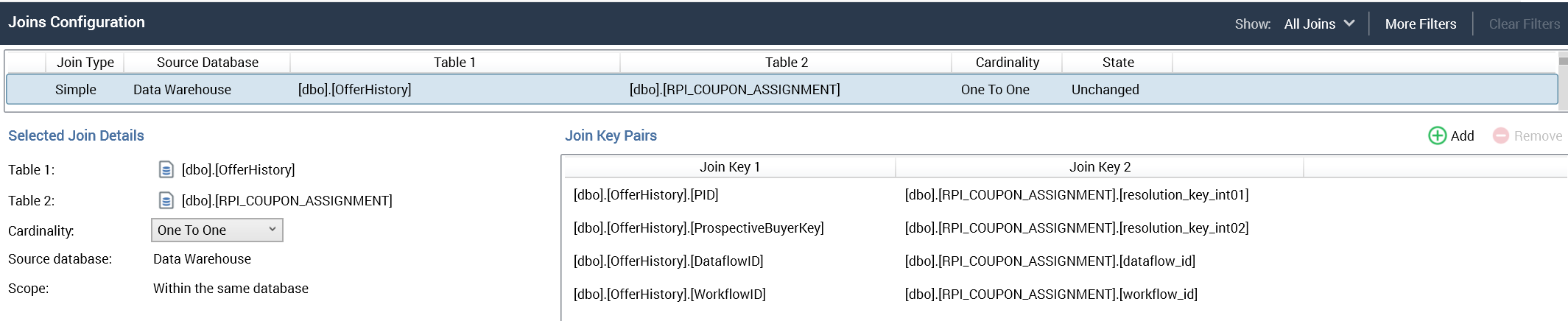The height and width of the screenshot is (321, 1568).
Task: Select the Simple join row
Action: click(x=76, y=89)
